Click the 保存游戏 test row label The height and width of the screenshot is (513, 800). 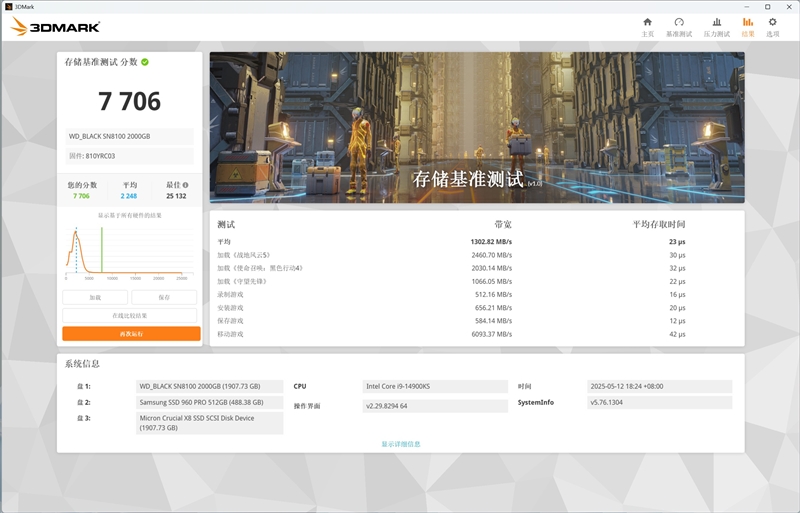point(230,321)
